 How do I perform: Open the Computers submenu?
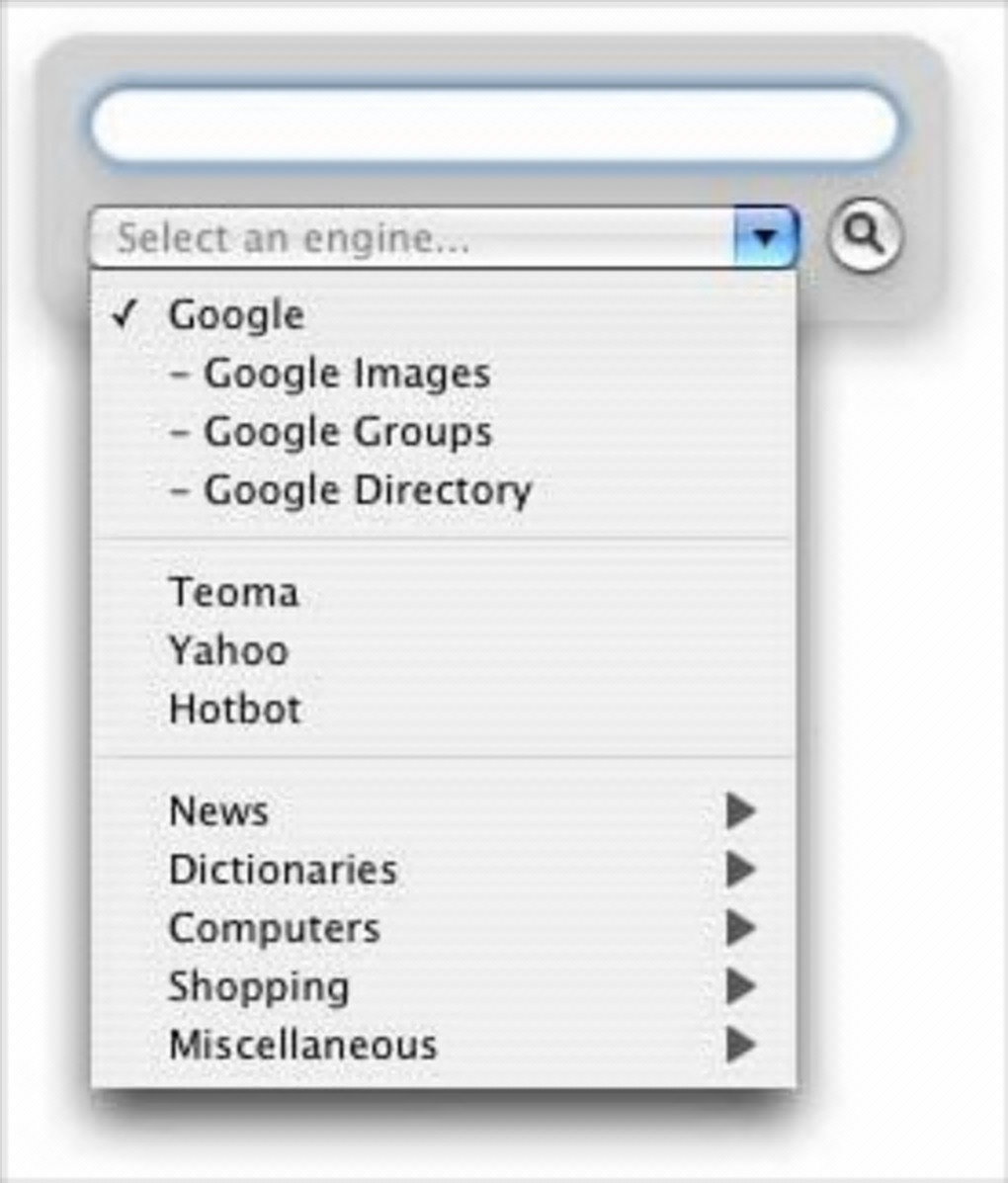pos(274,928)
